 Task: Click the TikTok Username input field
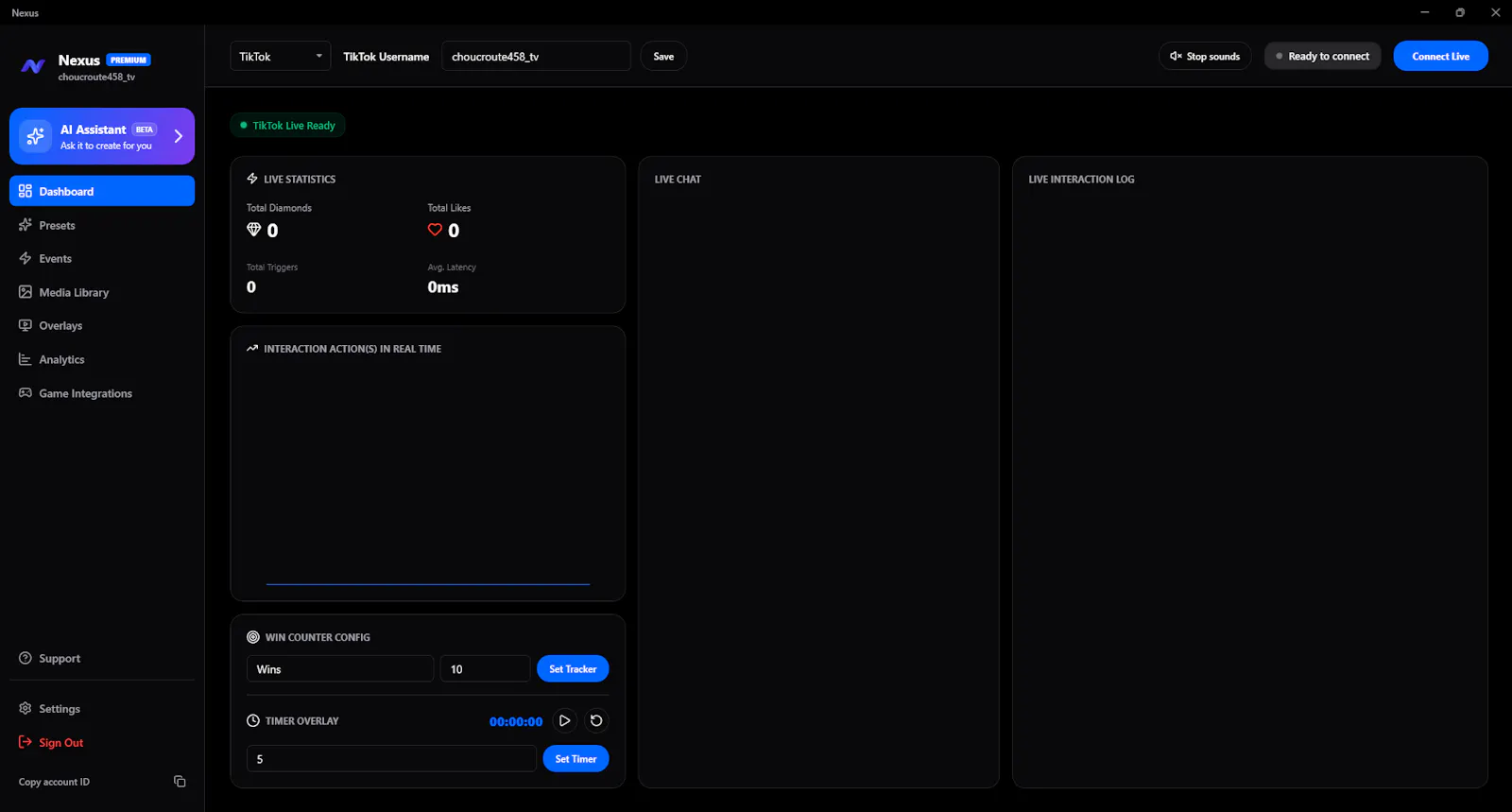[x=536, y=57]
